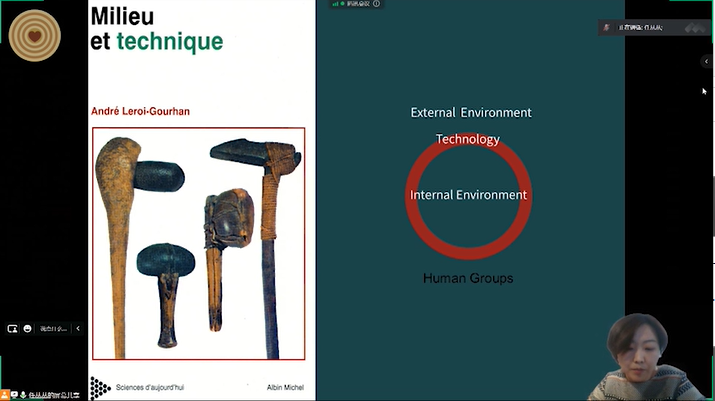Click the author name 'André Leroi-Gourhan'

140,111
